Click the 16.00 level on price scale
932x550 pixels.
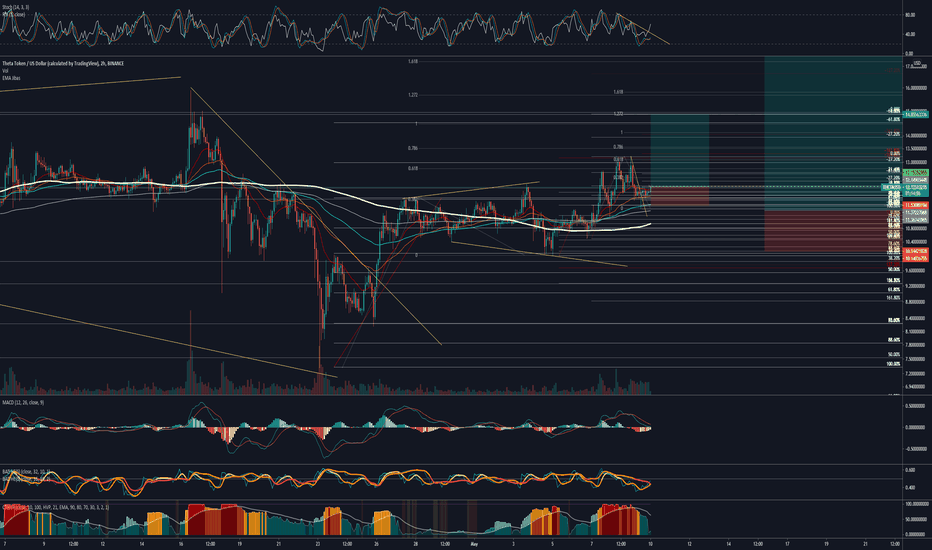point(916,88)
